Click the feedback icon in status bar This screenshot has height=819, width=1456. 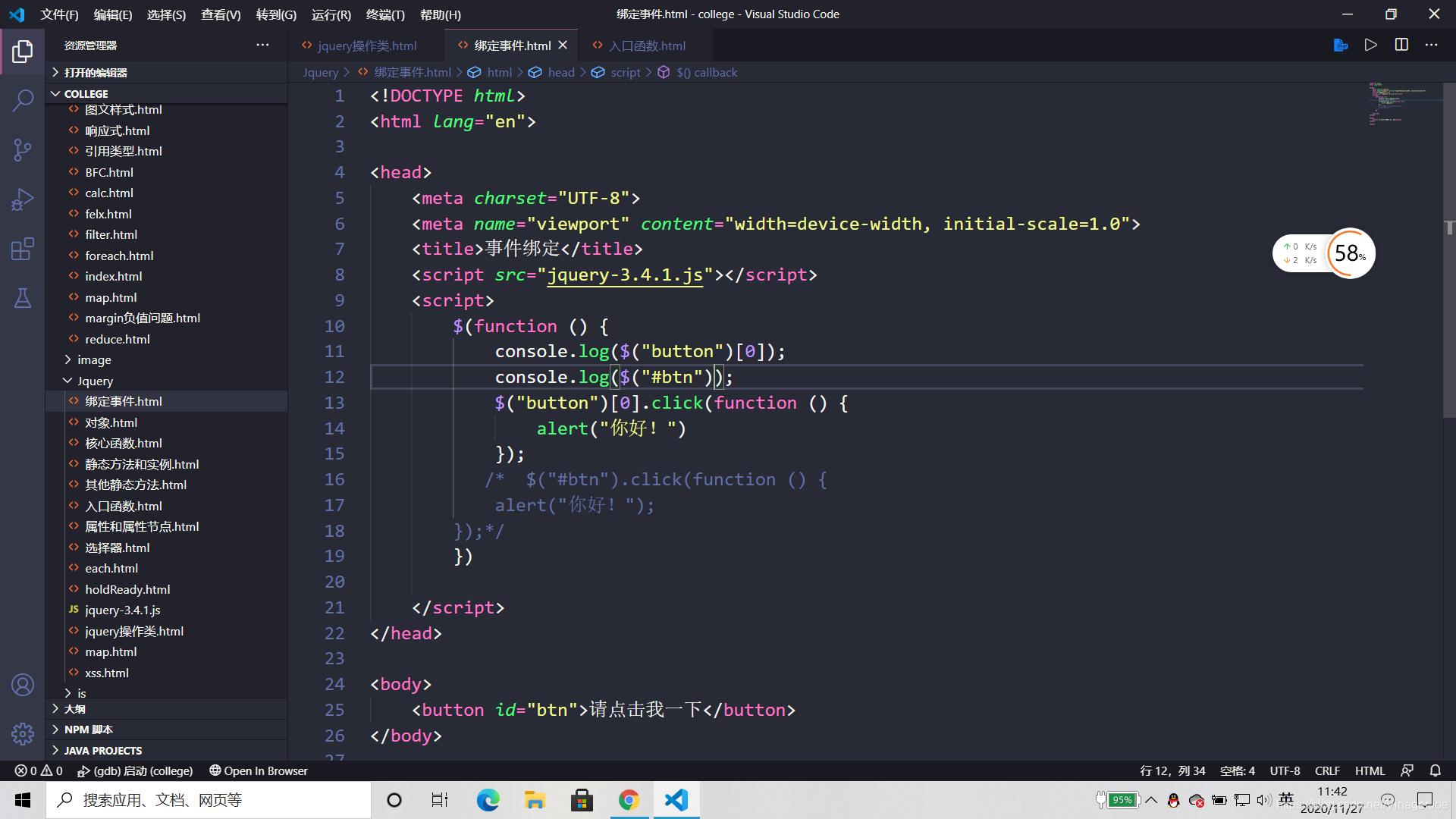coord(1407,770)
